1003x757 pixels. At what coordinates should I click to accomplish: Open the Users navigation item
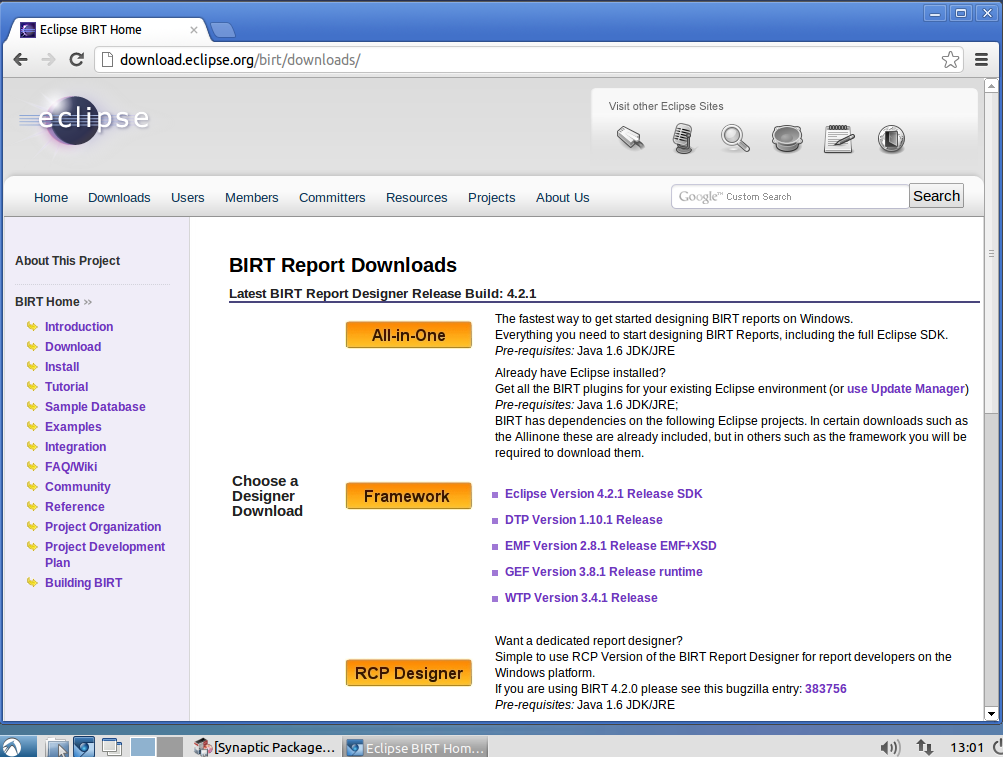[x=187, y=198]
